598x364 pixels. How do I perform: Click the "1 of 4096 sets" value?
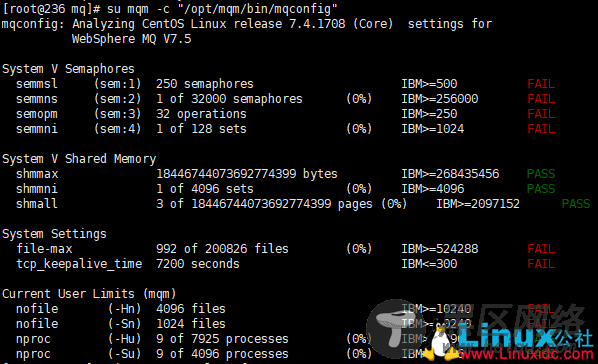click(x=205, y=189)
